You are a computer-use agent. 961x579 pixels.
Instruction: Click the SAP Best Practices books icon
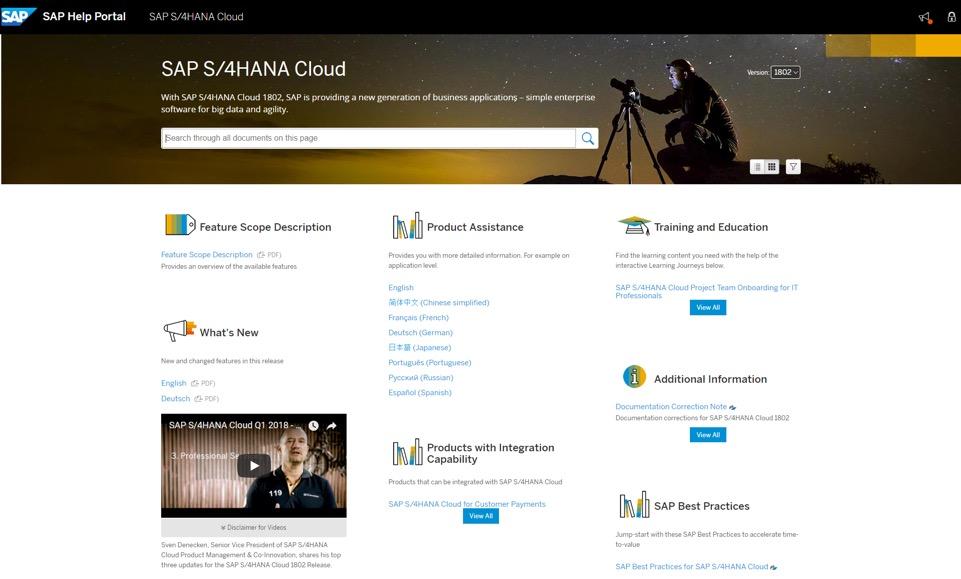point(634,505)
